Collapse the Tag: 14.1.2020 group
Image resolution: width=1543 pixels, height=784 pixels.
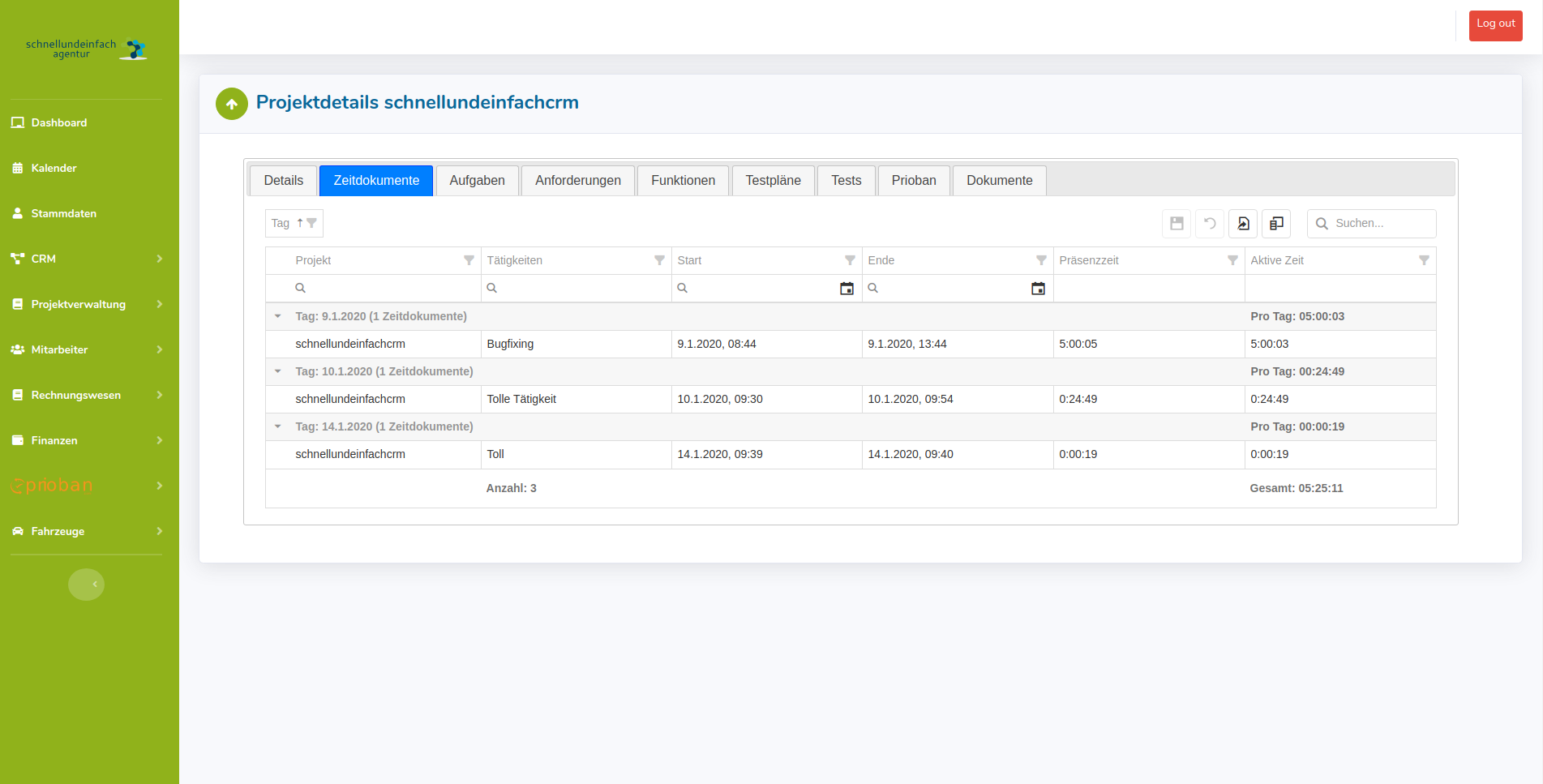[278, 426]
